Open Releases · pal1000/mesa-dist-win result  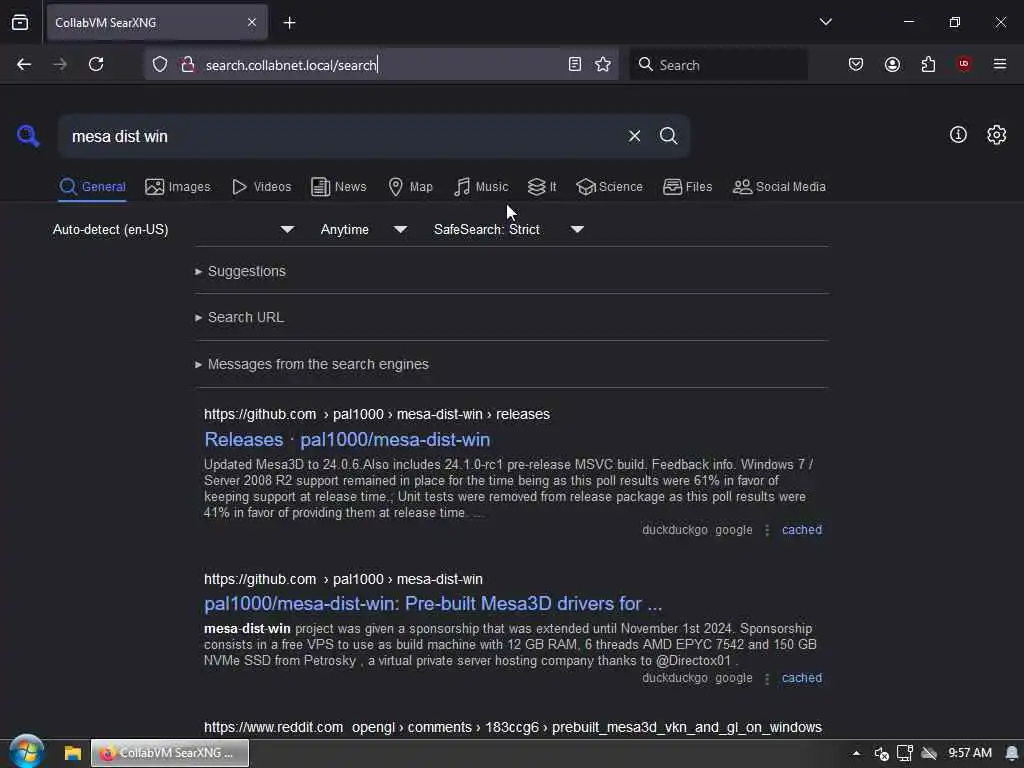coord(347,440)
